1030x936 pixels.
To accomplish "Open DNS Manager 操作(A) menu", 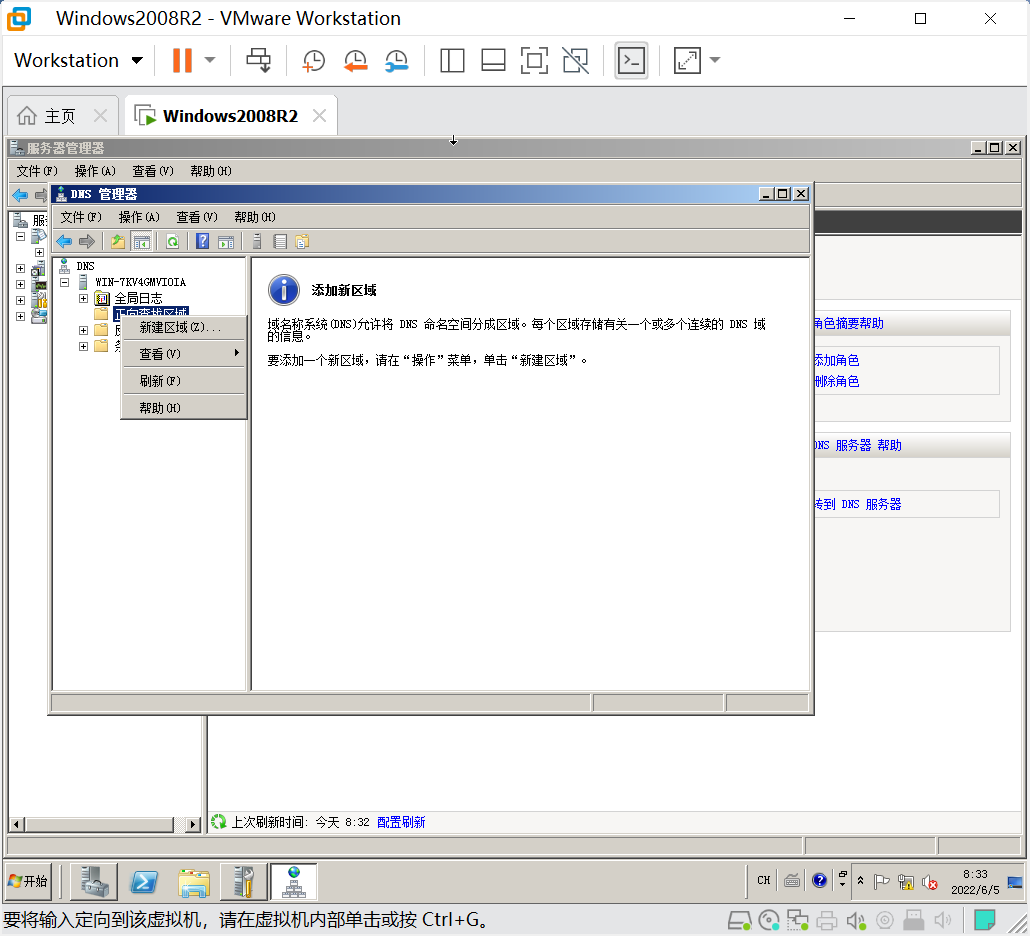I will [139, 217].
